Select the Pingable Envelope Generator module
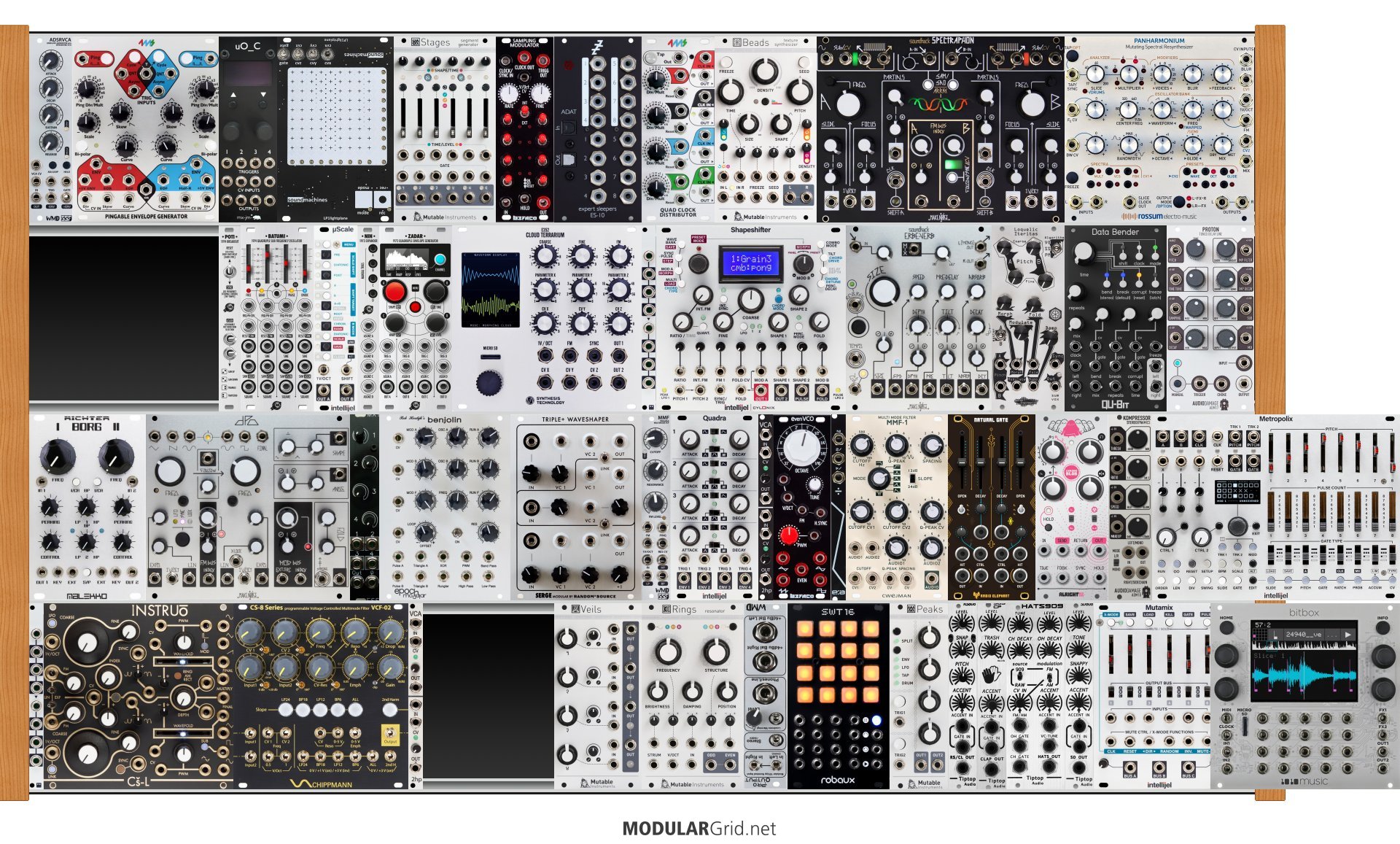The width and height of the screenshot is (1400, 844). pyautogui.click(x=146, y=129)
